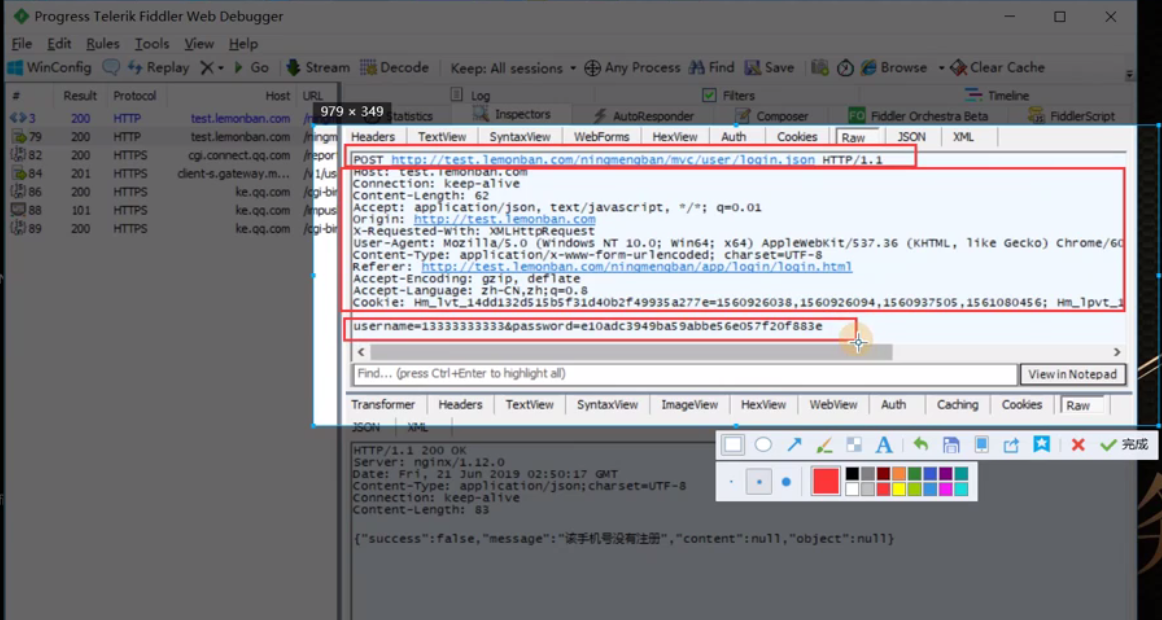The width and height of the screenshot is (1162, 620).
Task: Choose the largest stroke size dot
Action: 786,481
